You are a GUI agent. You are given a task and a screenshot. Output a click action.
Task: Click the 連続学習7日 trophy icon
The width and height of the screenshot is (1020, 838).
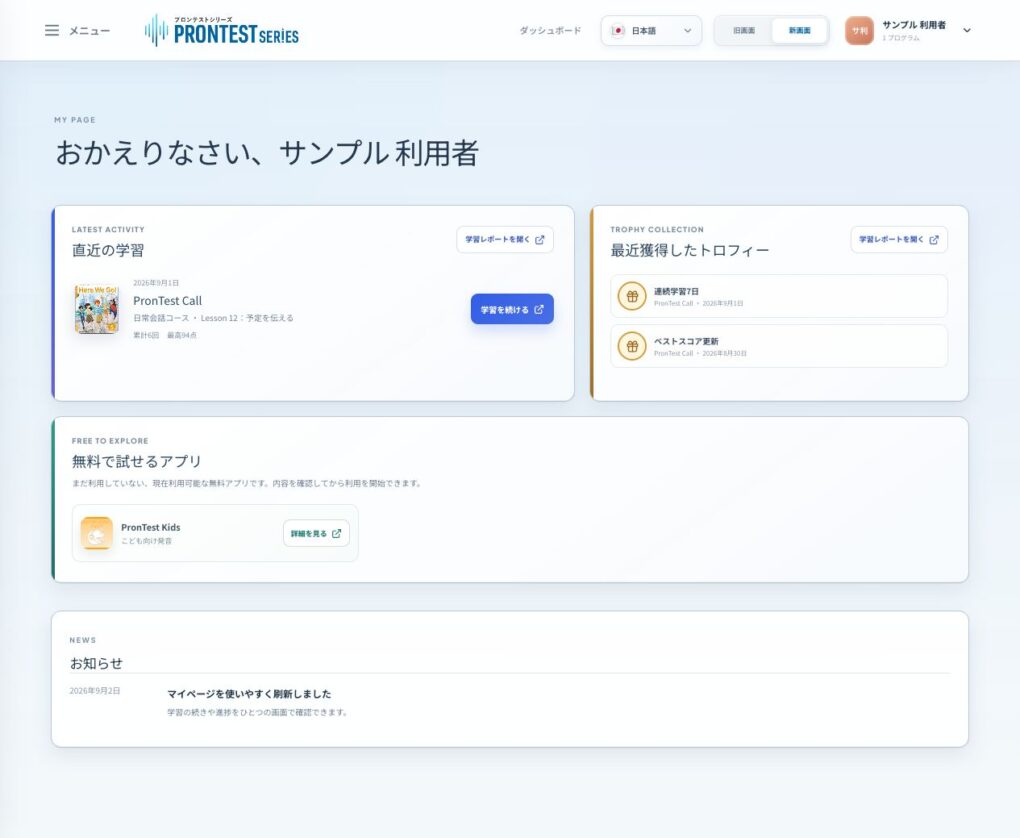point(632,296)
